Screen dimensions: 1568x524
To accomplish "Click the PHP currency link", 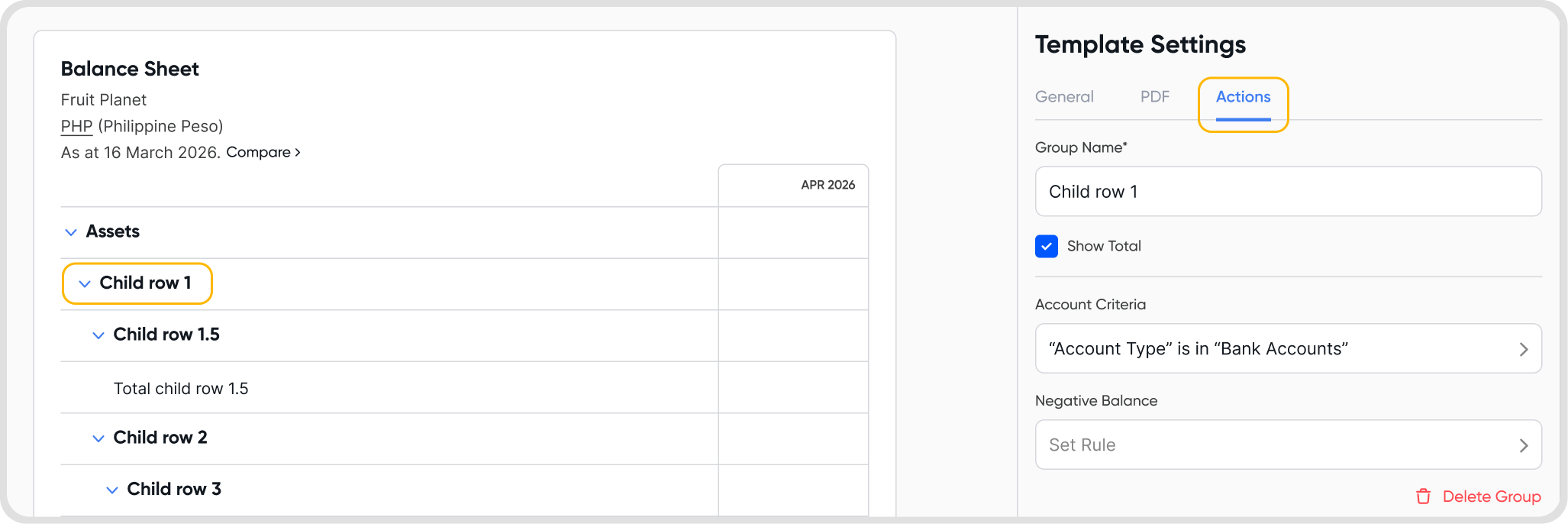I will coord(76,126).
